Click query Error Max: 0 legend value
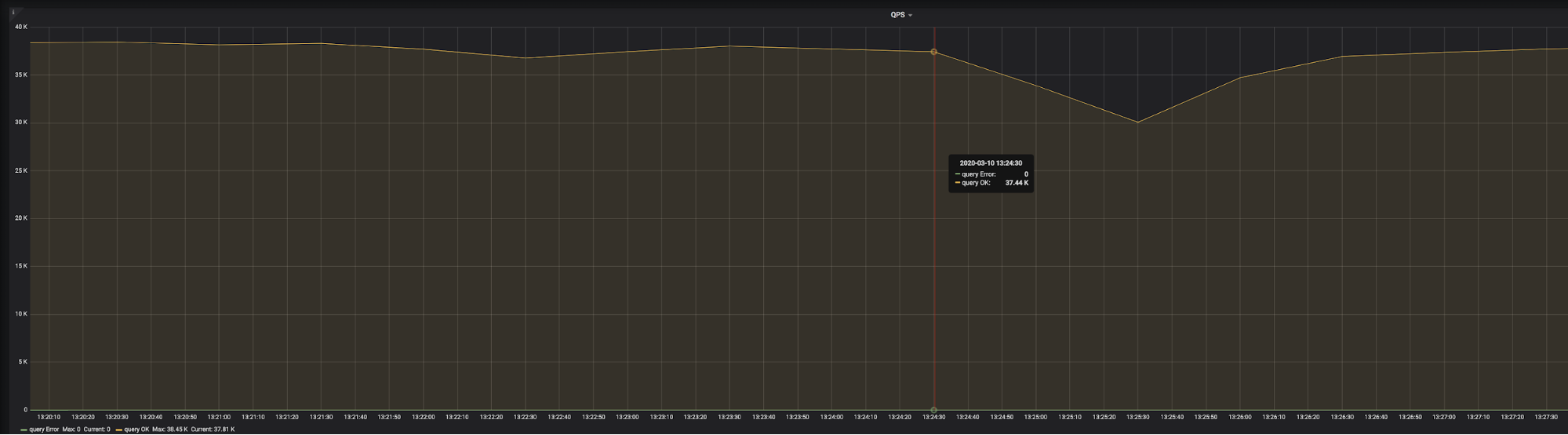 click(71, 430)
